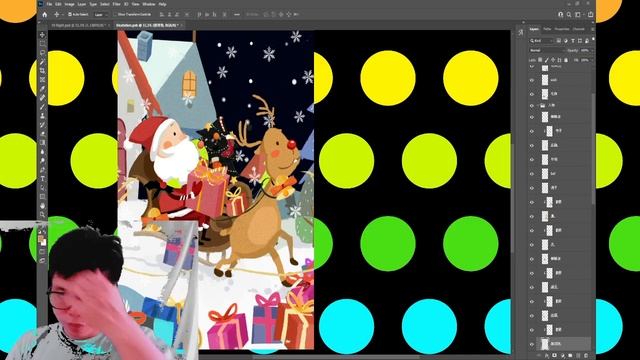Click the background color swatch
The width and height of the screenshot is (640, 360).
(44, 243)
